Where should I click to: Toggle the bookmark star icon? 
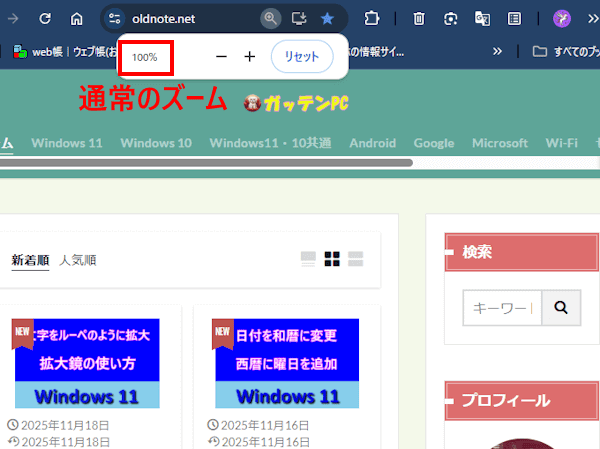tap(327, 18)
